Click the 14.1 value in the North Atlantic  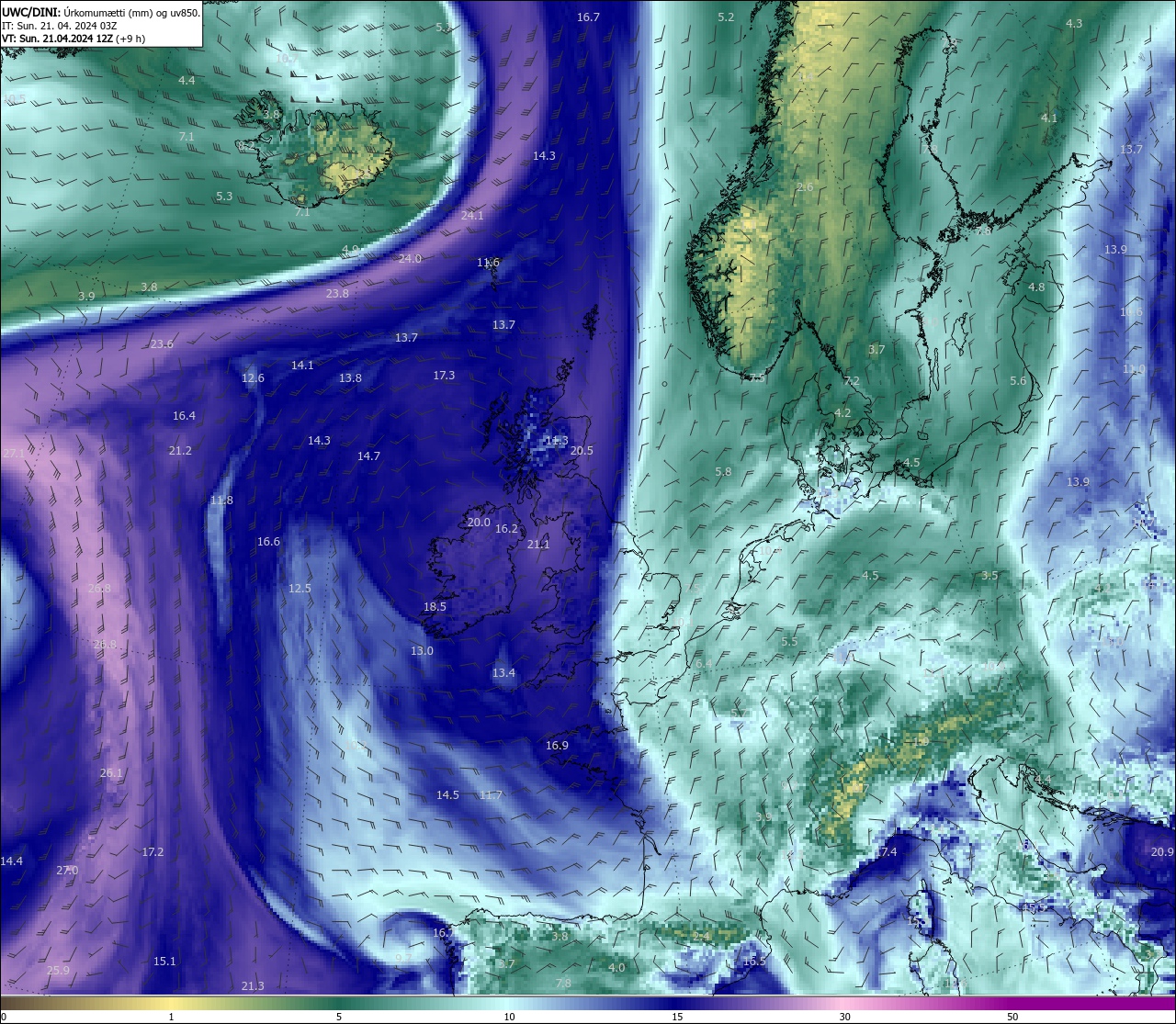[302, 366]
